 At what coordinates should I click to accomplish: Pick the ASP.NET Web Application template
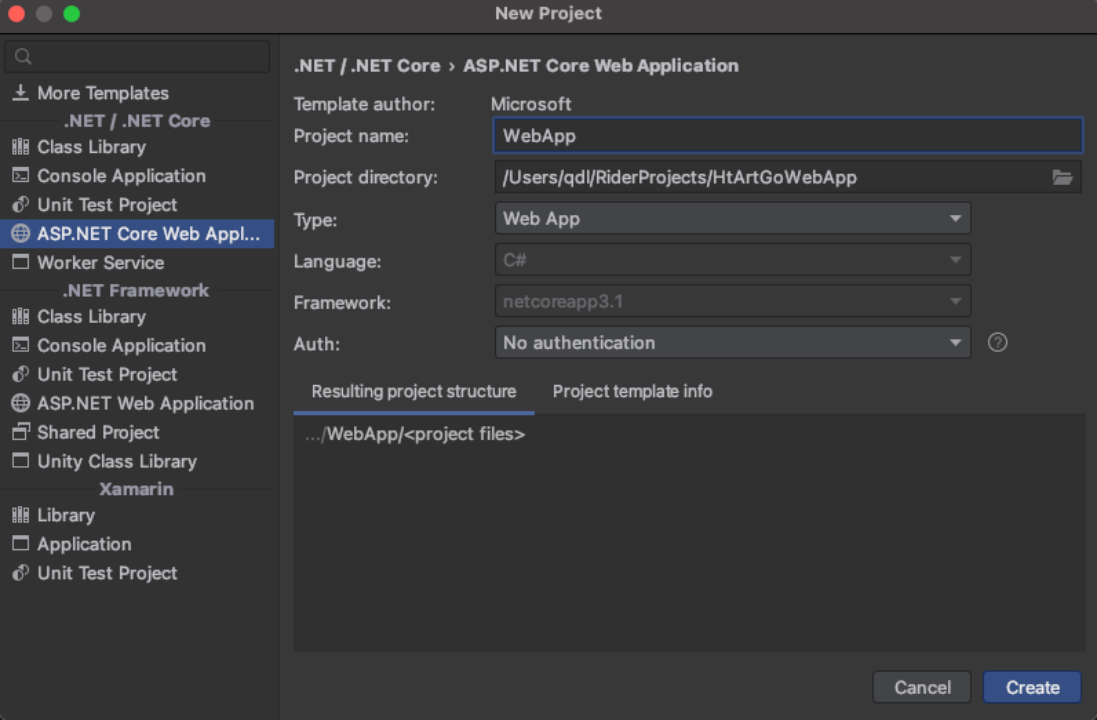click(145, 404)
